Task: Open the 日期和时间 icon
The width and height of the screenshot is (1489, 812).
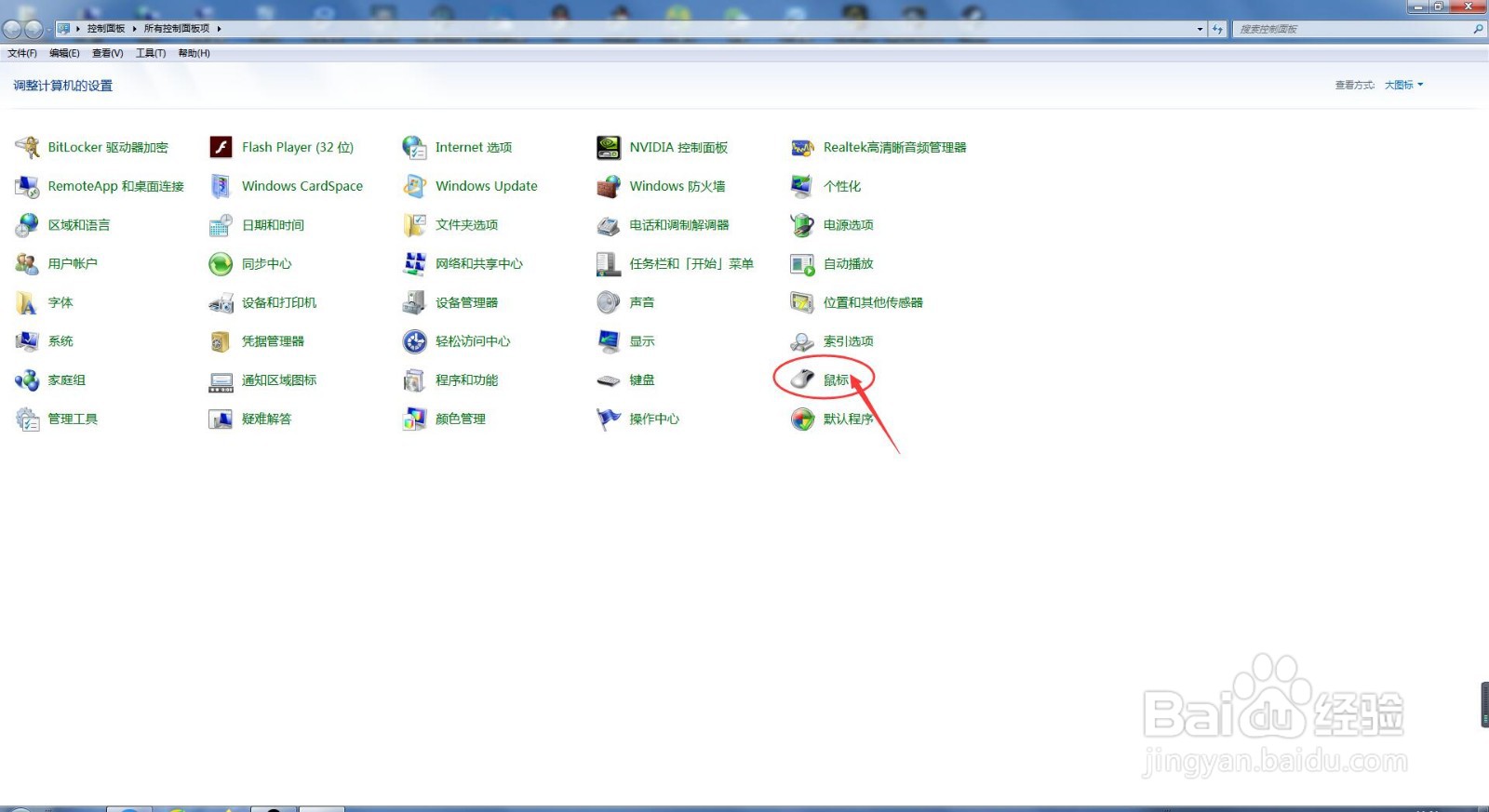Action: click(221, 225)
